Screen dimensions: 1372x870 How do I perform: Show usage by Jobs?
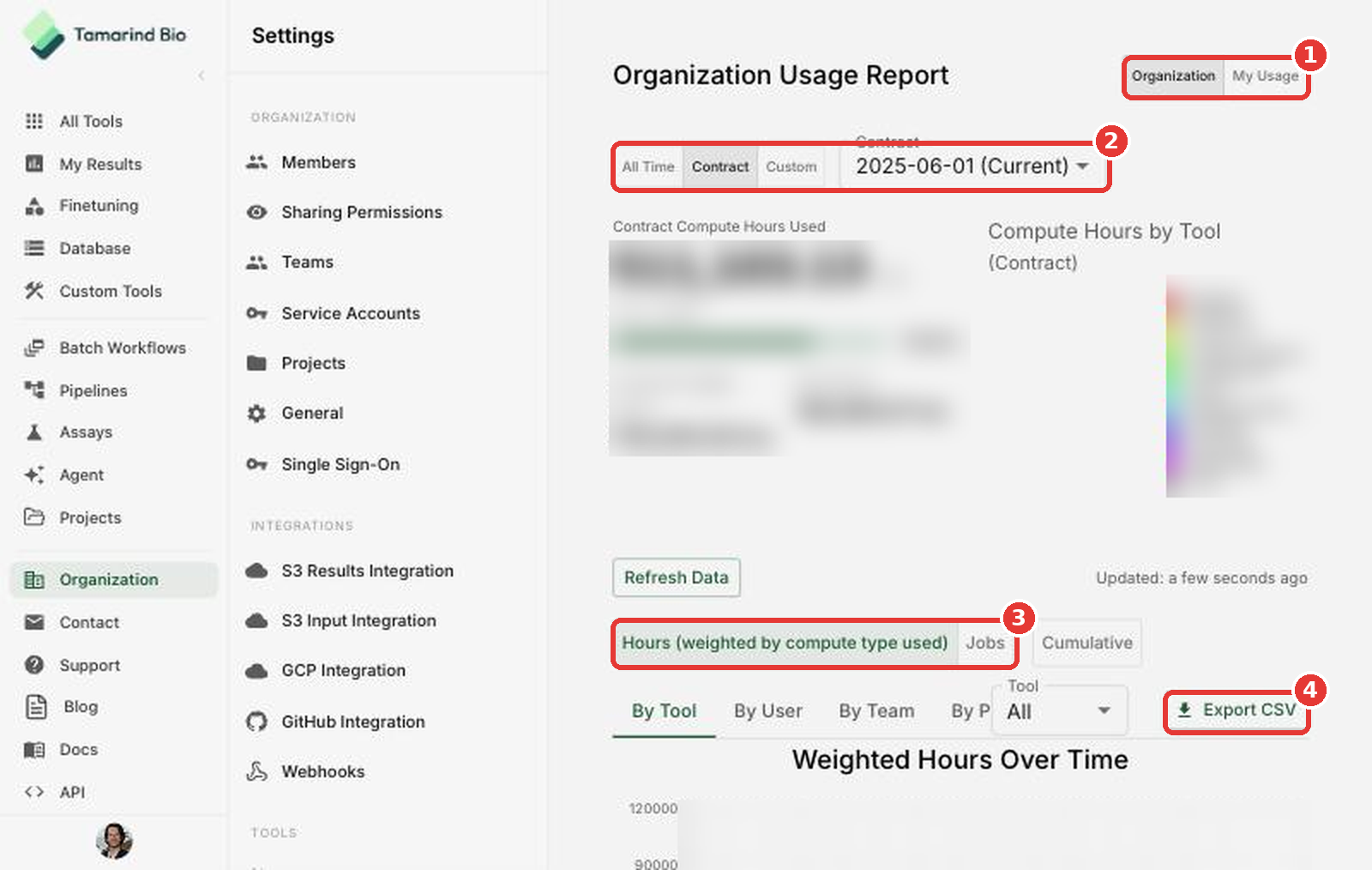click(985, 643)
